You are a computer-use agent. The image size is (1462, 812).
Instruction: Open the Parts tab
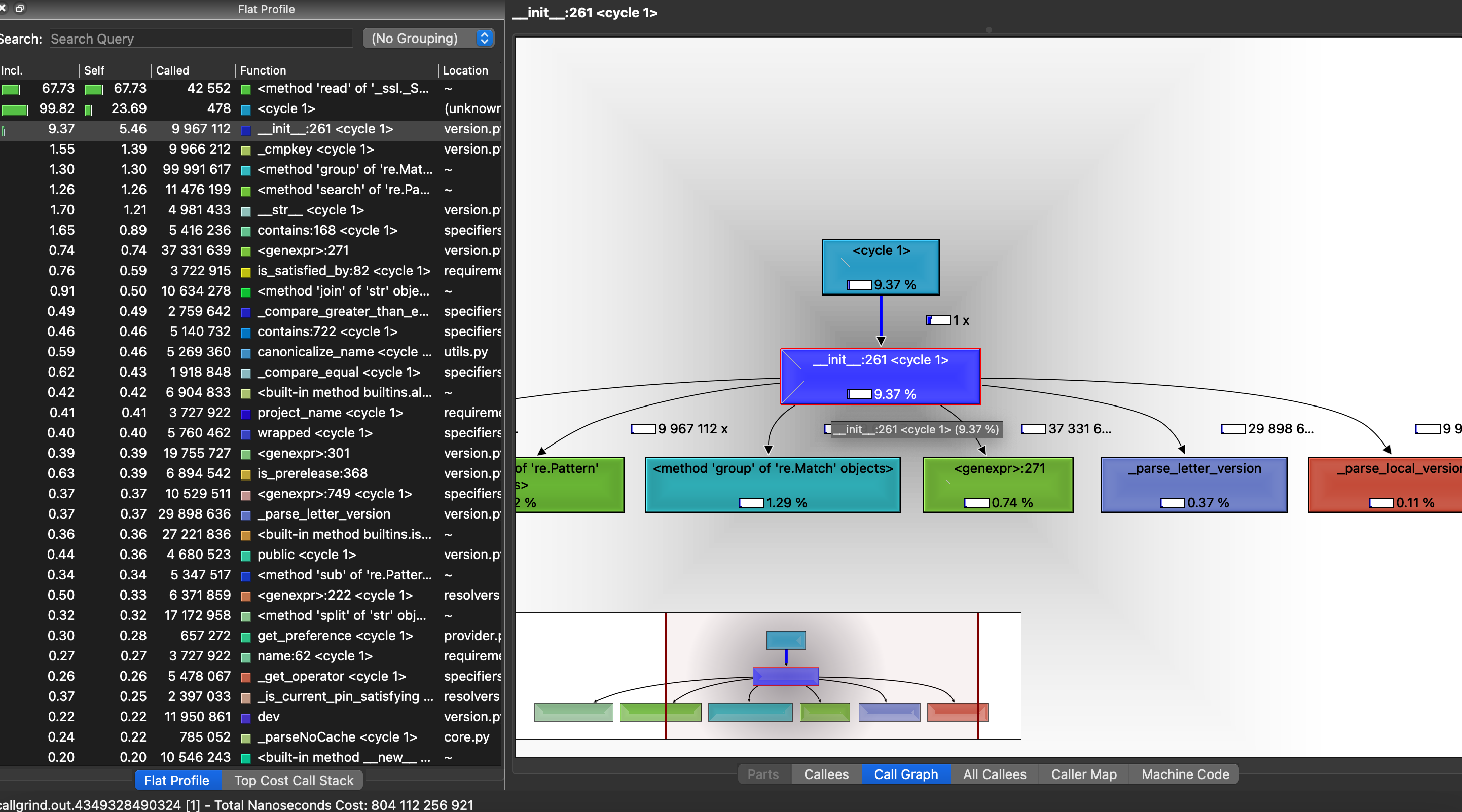[763, 774]
